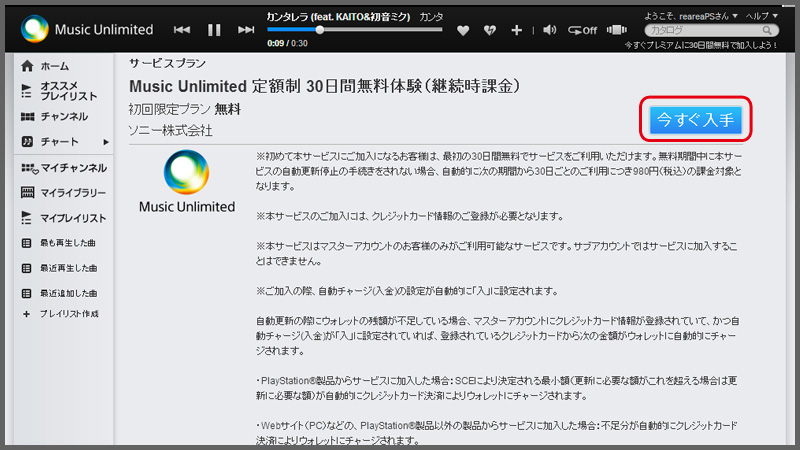This screenshot has width=800, height=450.
Task: Click the plan title 30日間無料体験 heading
Action: click(324, 86)
